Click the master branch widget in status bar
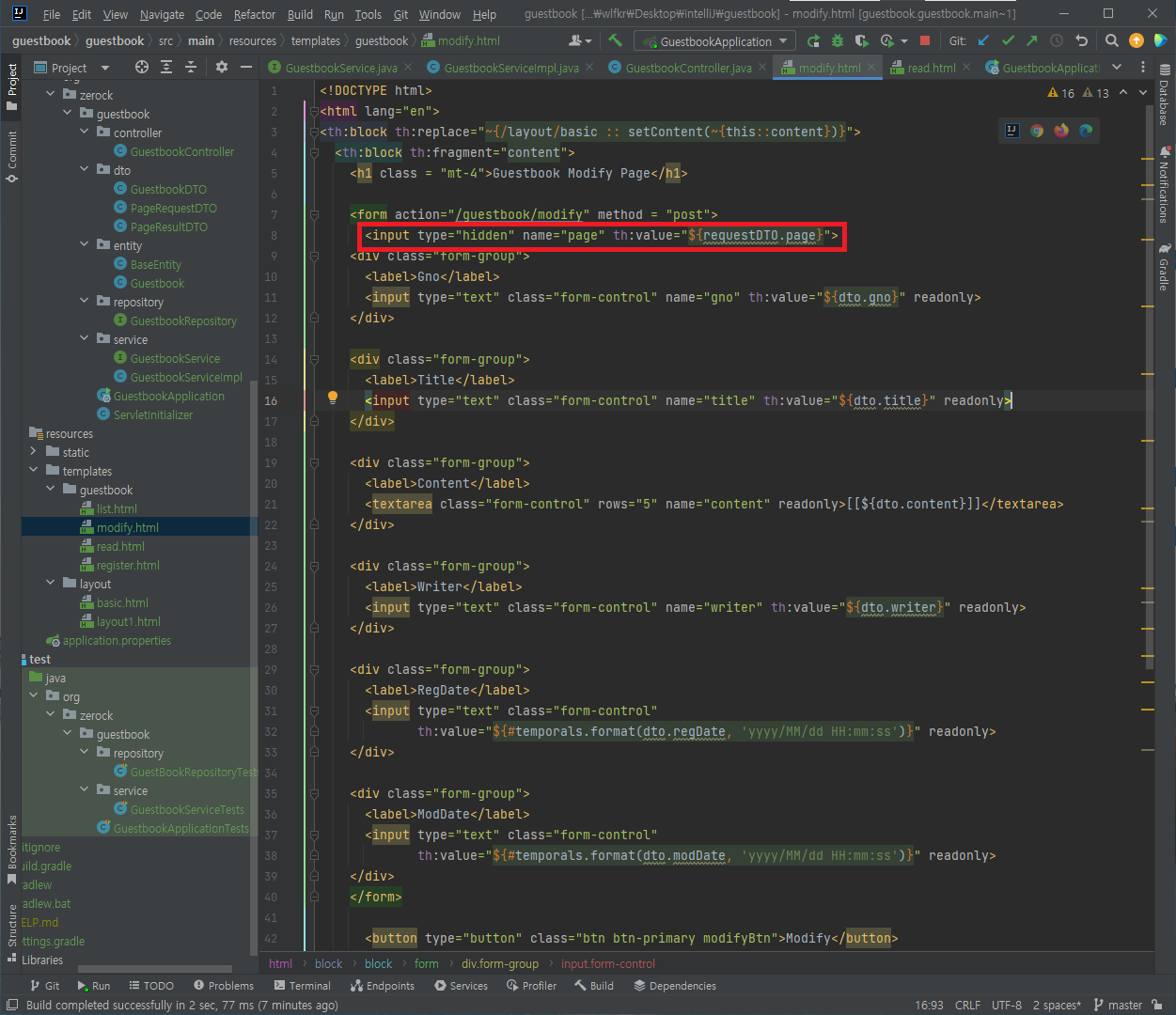Image resolution: width=1176 pixels, height=1015 pixels. (x=1119, y=1005)
